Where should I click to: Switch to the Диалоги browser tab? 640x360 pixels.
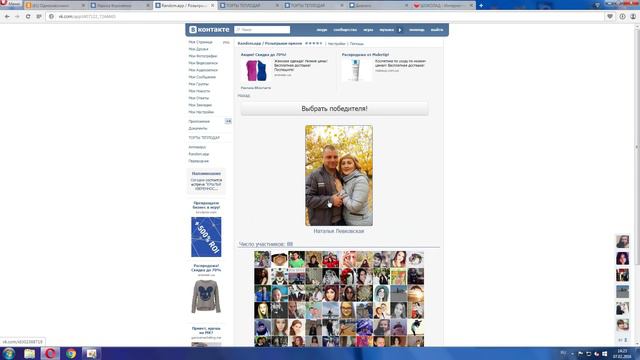tap(379, 6)
